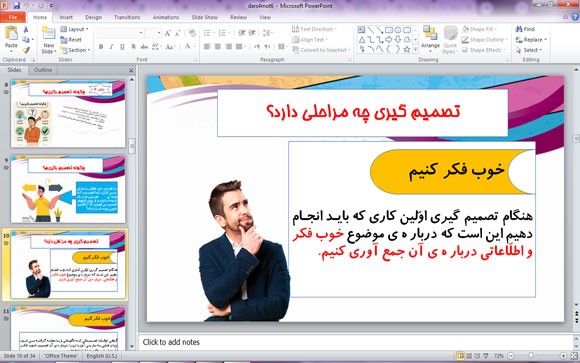Open the Section dropdown

click(x=75, y=50)
